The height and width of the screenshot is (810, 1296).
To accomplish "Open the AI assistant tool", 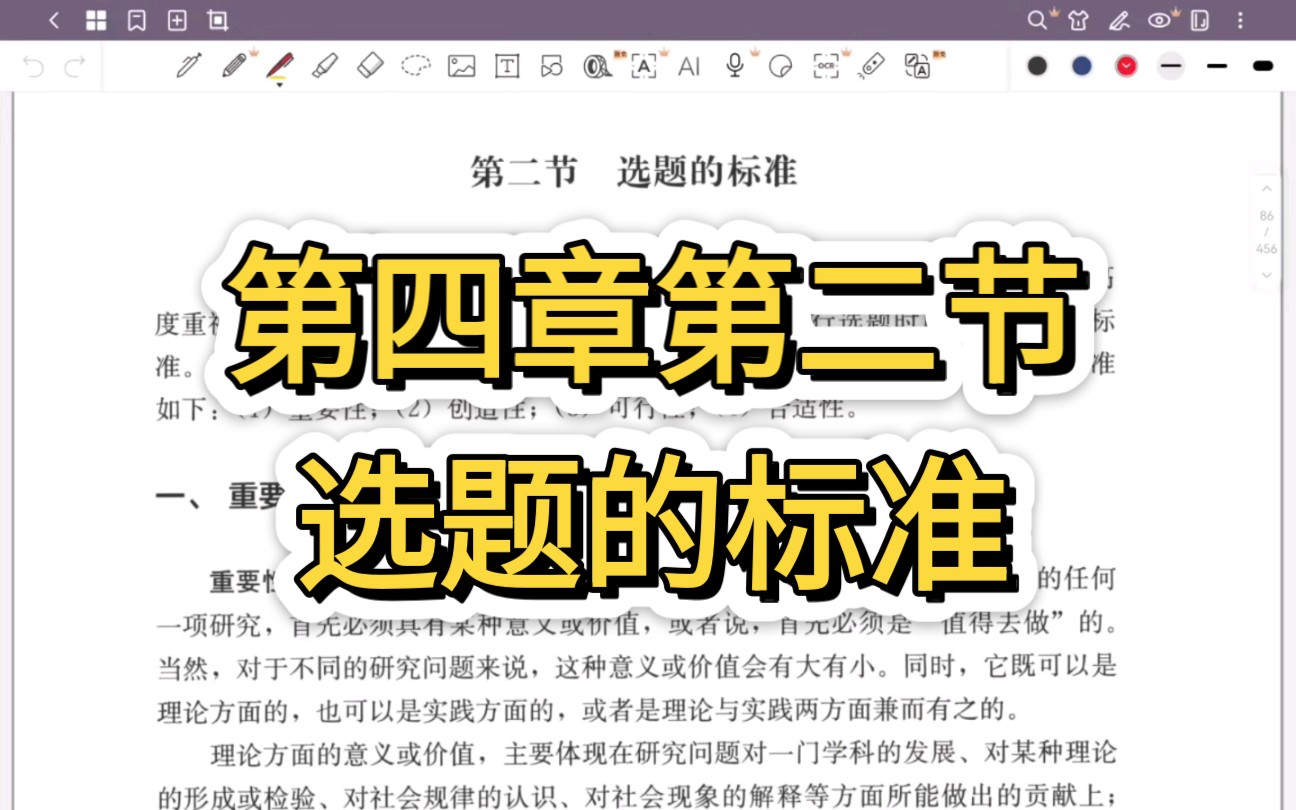I will tap(689, 66).
